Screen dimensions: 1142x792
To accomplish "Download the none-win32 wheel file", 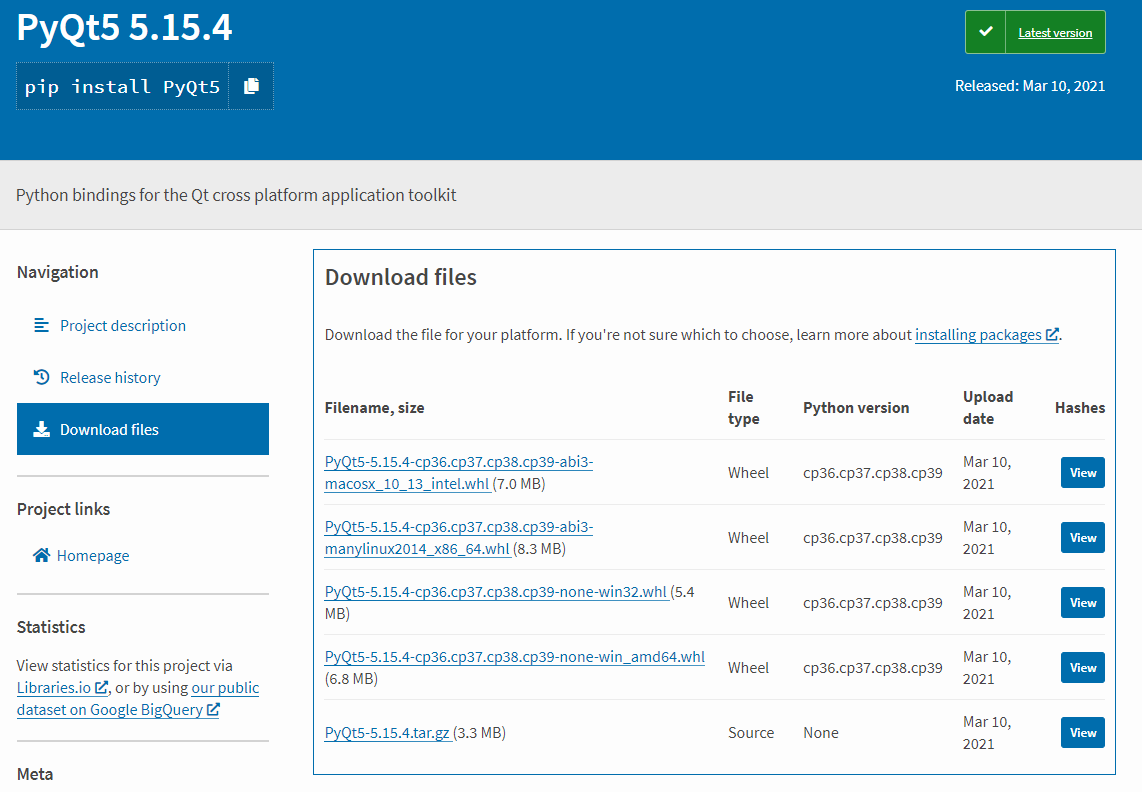I will pyautogui.click(x=496, y=592).
